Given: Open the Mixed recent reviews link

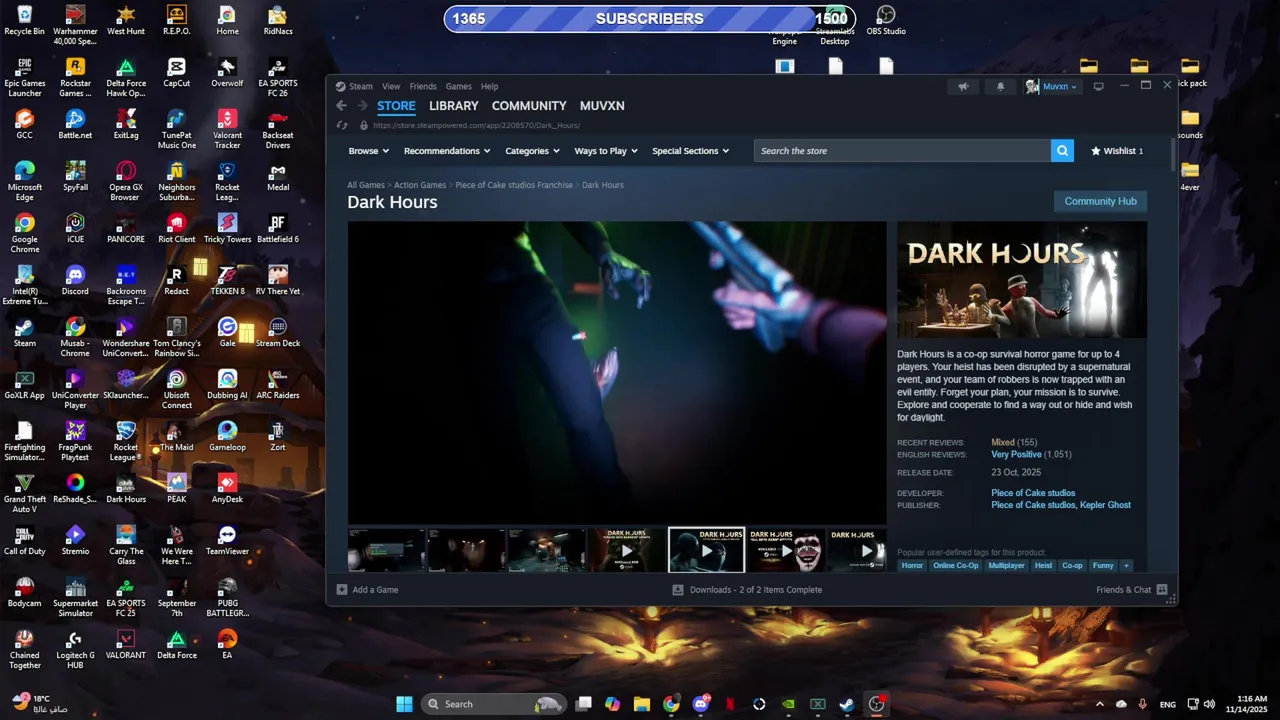Looking at the screenshot, I should click(1003, 443).
